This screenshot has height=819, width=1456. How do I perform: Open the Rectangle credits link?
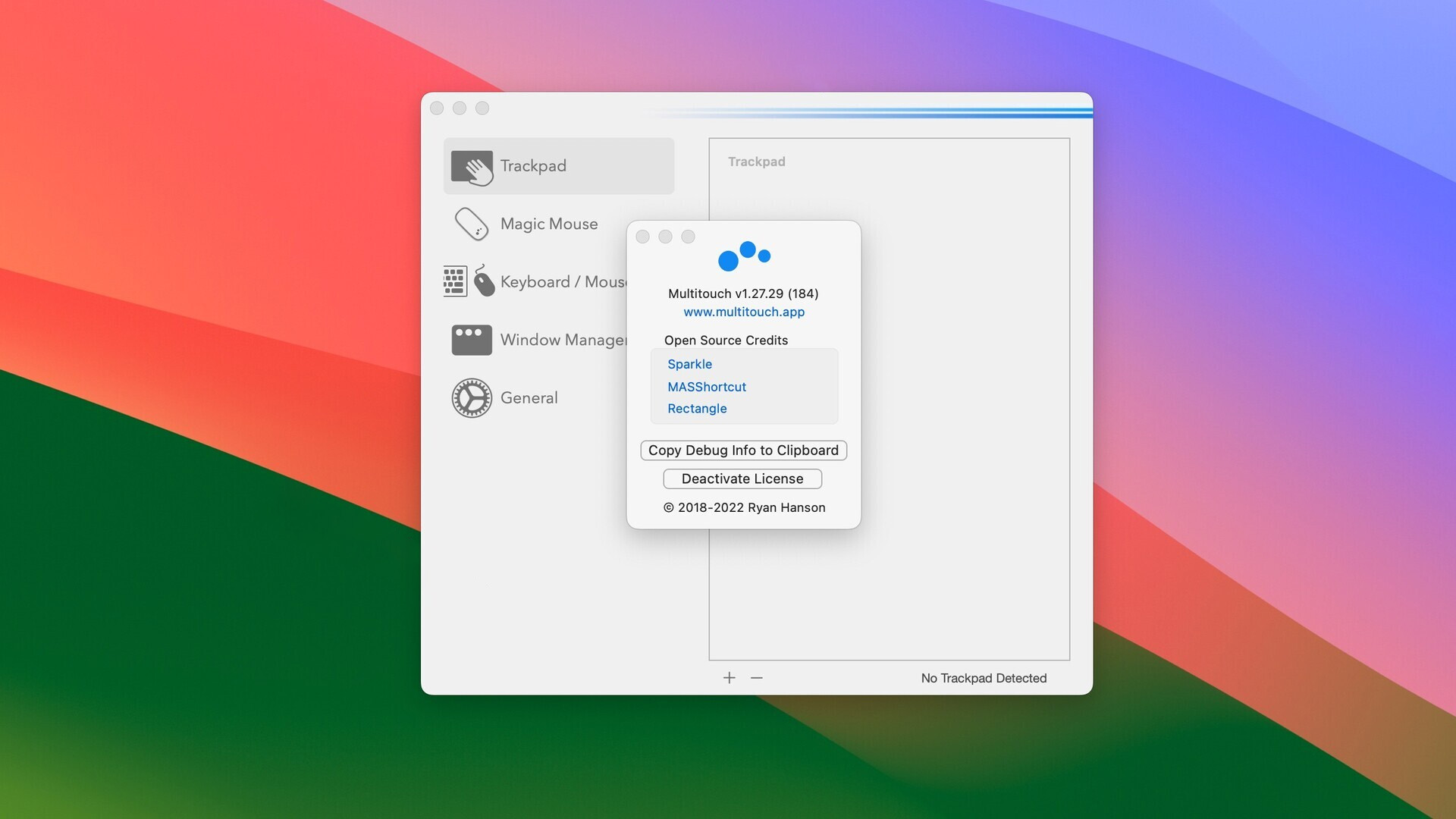[x=697, y=408]
